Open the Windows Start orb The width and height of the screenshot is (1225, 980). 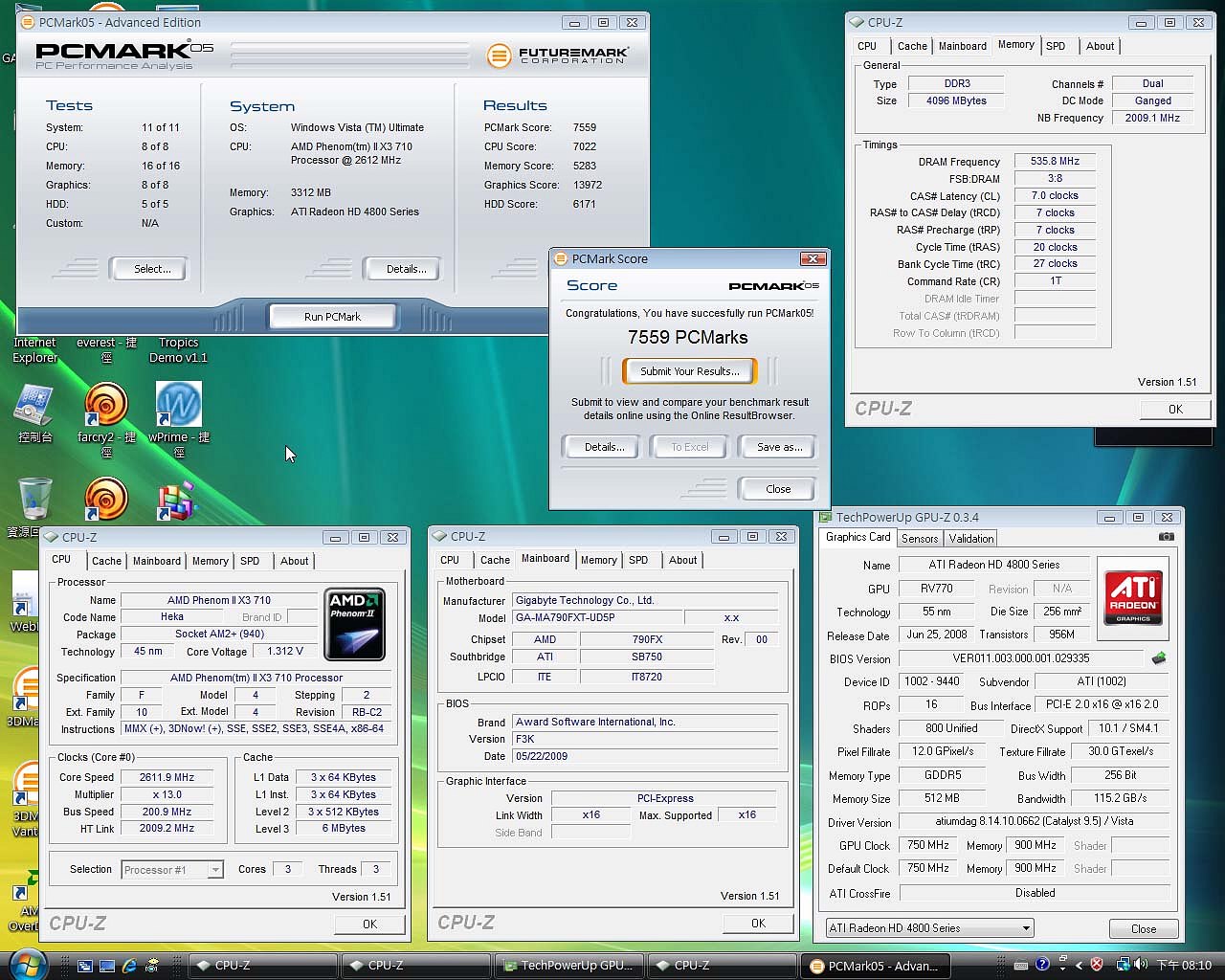click(27, 963)
